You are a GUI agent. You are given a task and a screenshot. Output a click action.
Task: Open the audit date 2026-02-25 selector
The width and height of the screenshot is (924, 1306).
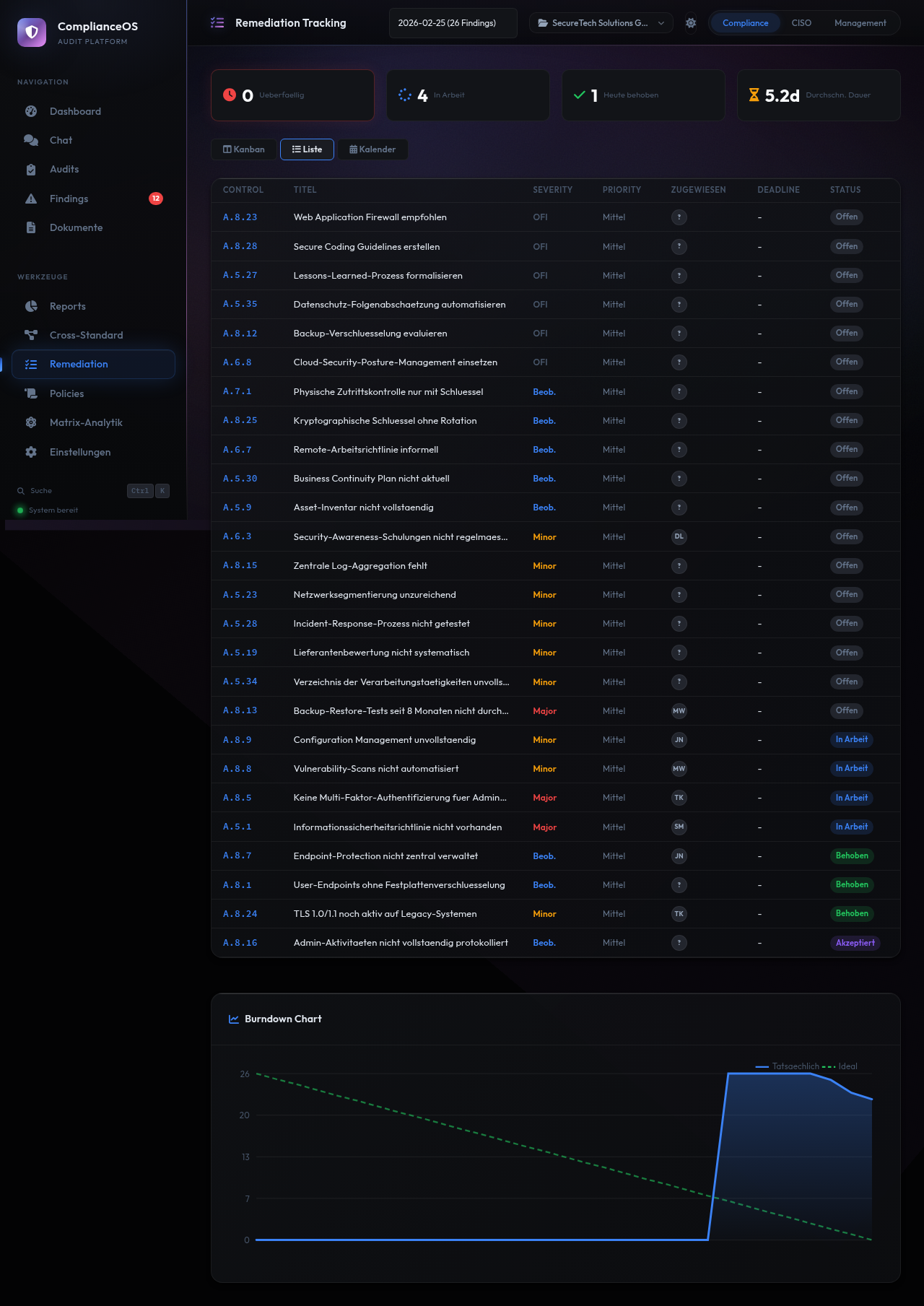point(453,23)
